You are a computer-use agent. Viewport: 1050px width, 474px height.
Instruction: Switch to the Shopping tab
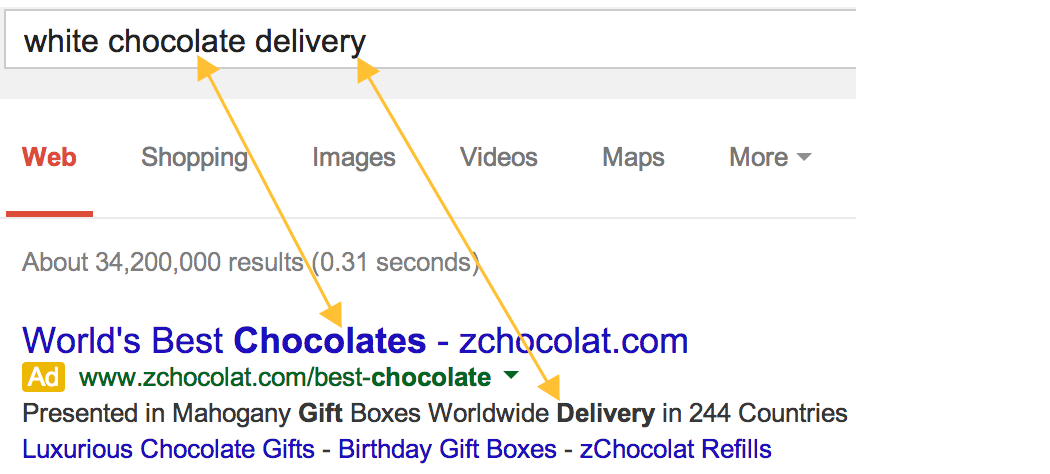194,158
